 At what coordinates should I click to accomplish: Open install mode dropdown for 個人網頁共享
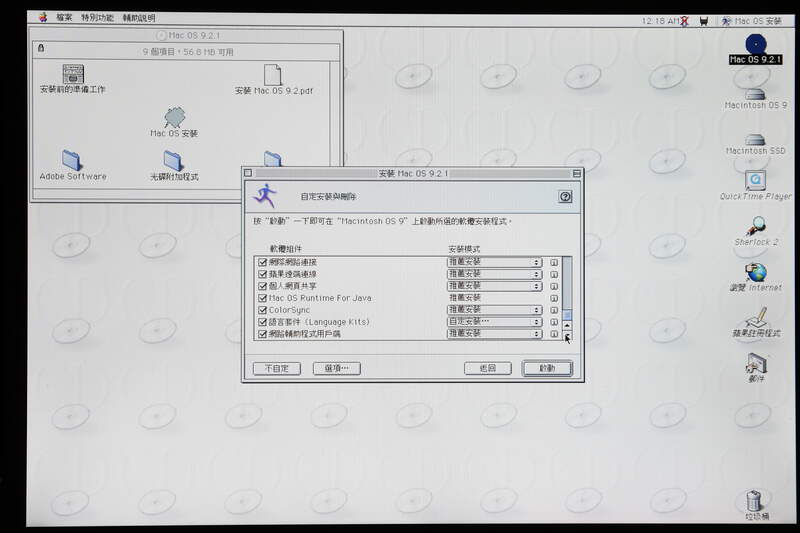(x=494, y=286)
